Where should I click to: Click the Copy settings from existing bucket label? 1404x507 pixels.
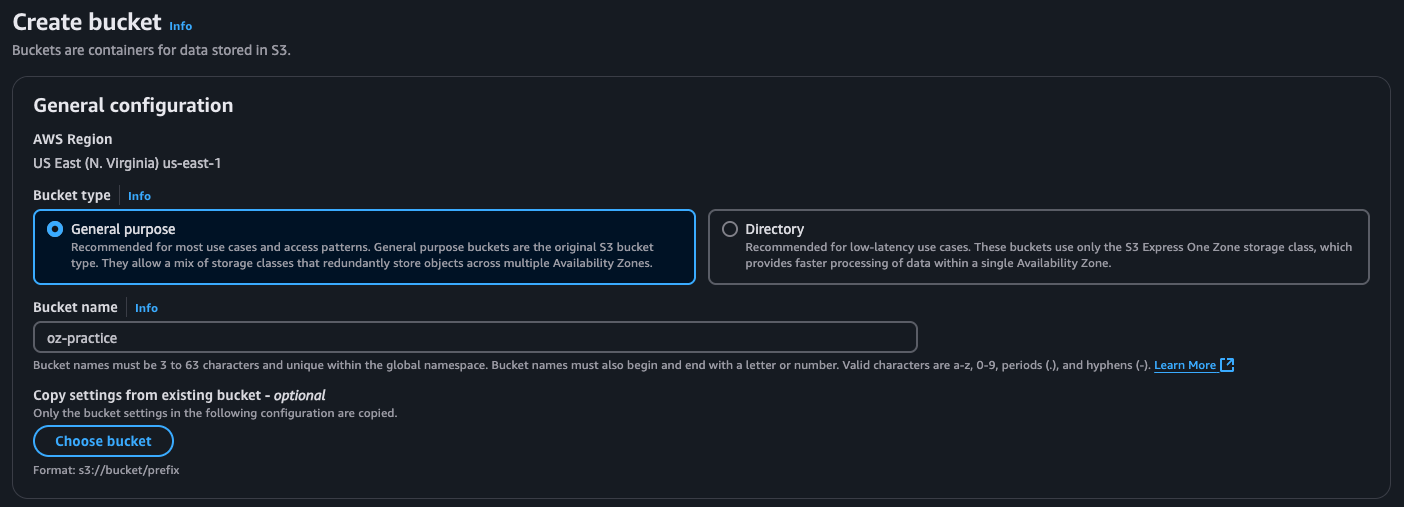(180, 395)
